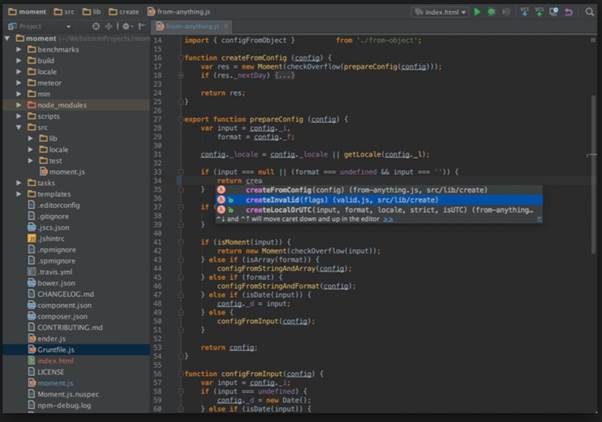The width and height of the screenshot is (602, 422).
Task: Click the from-anything.js file icon in breadcrumb
Action: click(151, 12)
